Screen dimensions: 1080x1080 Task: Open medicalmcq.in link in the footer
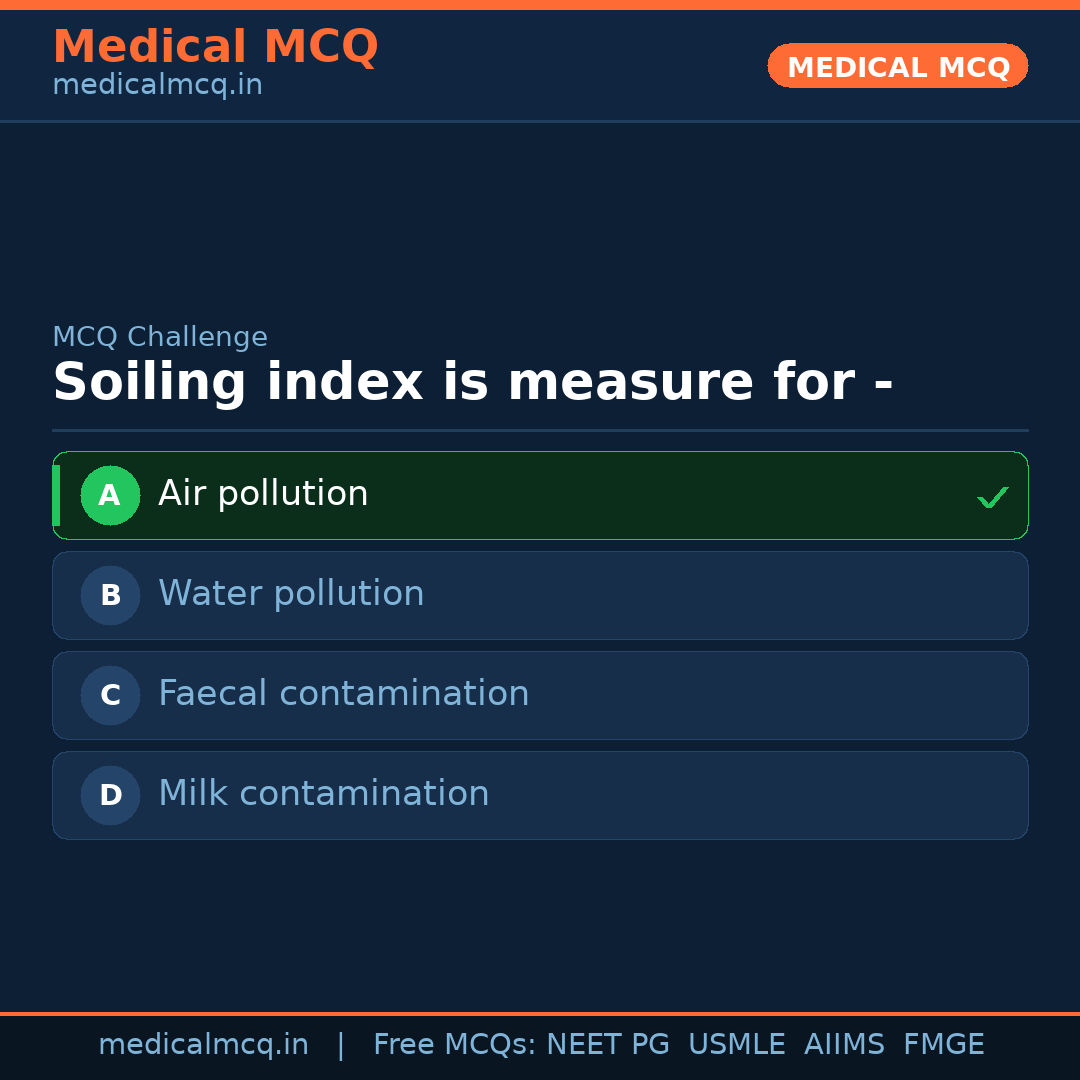point(203,1045)
